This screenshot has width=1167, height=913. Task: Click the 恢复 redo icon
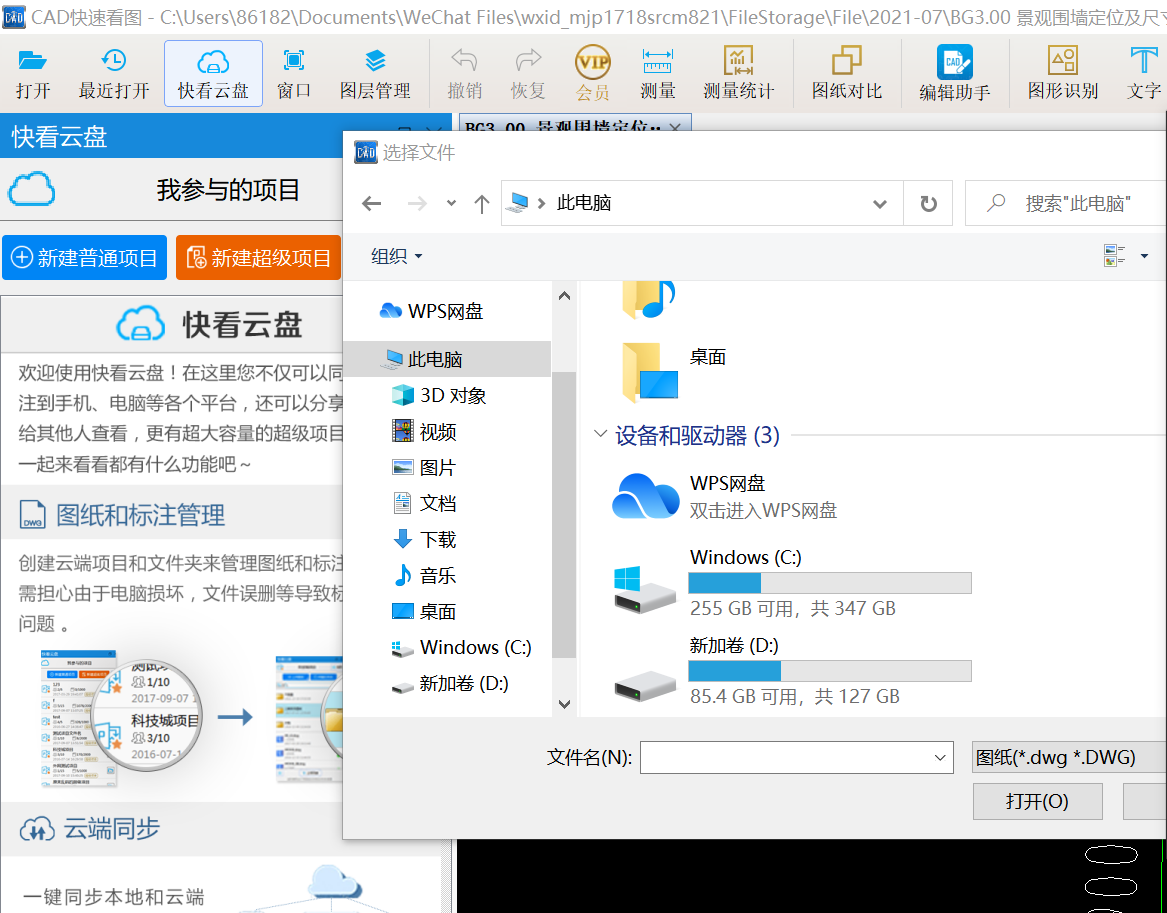(528, 74)
